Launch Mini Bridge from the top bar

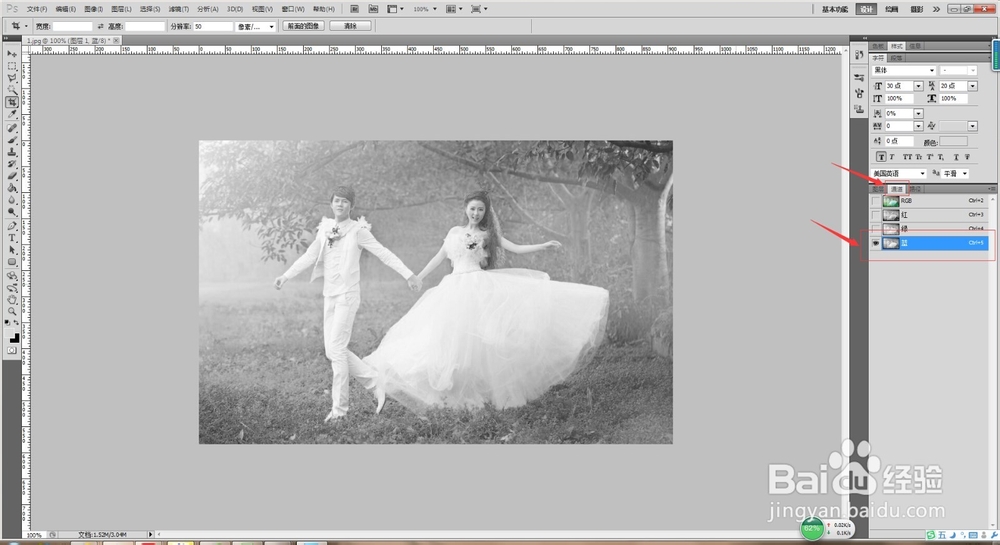[374, 9]
